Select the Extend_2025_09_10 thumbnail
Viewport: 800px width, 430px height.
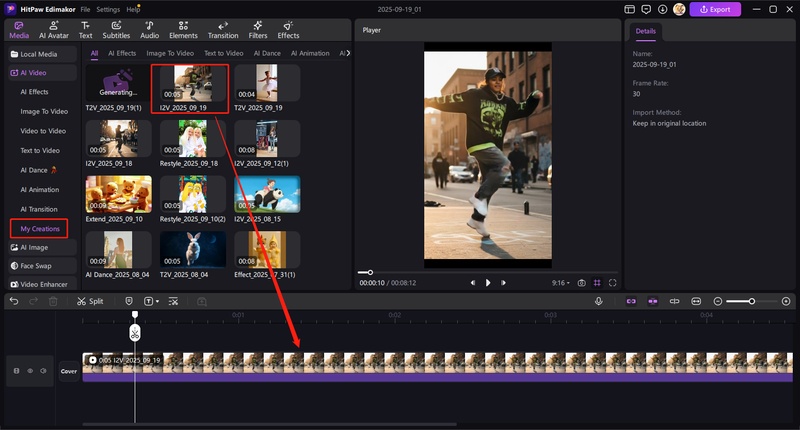pos(119,194)
